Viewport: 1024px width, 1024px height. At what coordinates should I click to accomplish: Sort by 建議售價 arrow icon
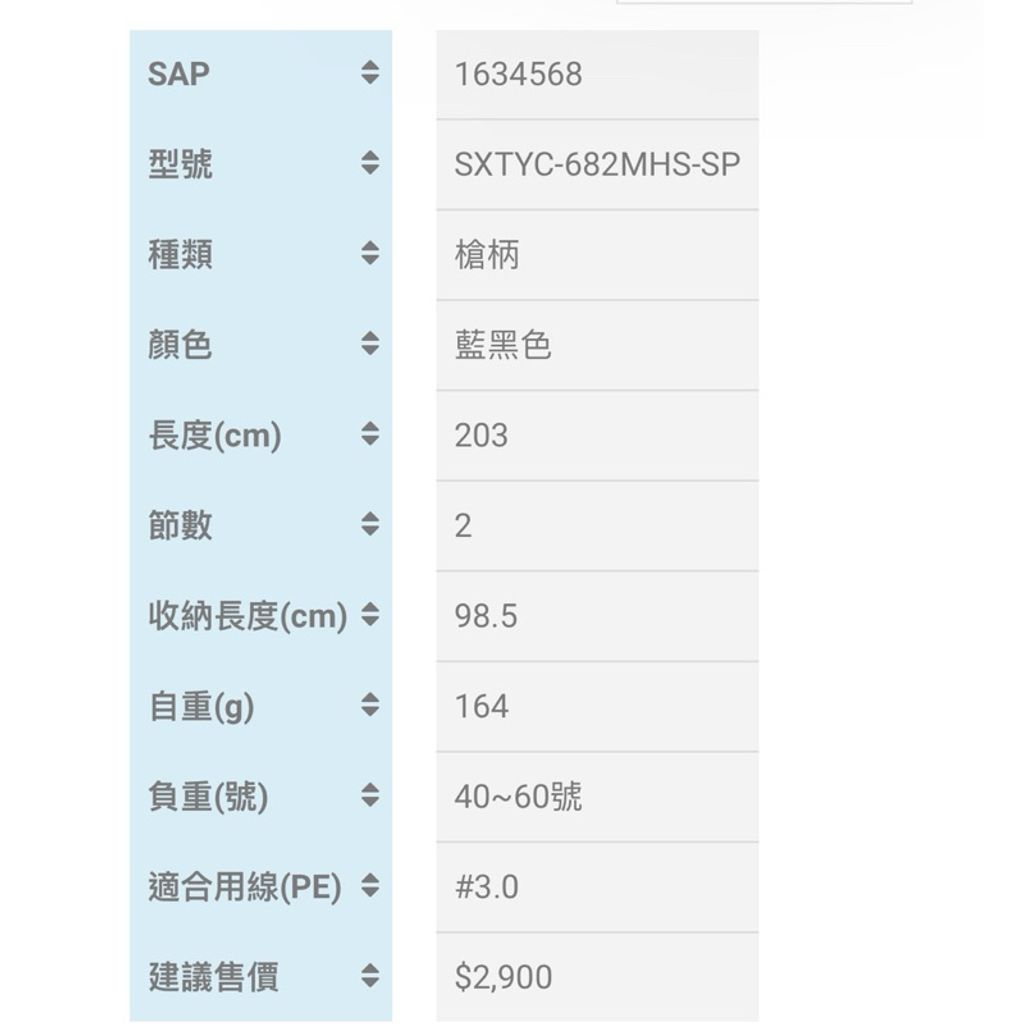(x=370, y=977)
